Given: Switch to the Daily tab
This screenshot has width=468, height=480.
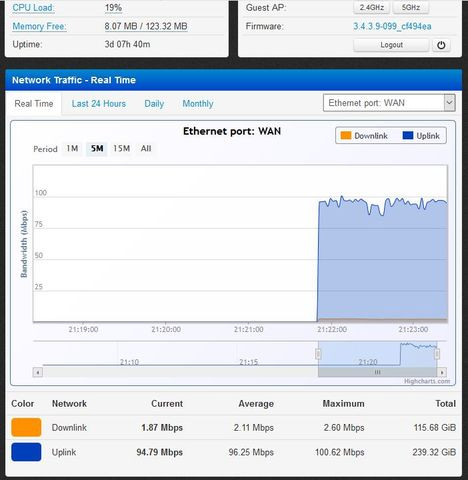Looking at the screenshot, I should pos(154,104).
